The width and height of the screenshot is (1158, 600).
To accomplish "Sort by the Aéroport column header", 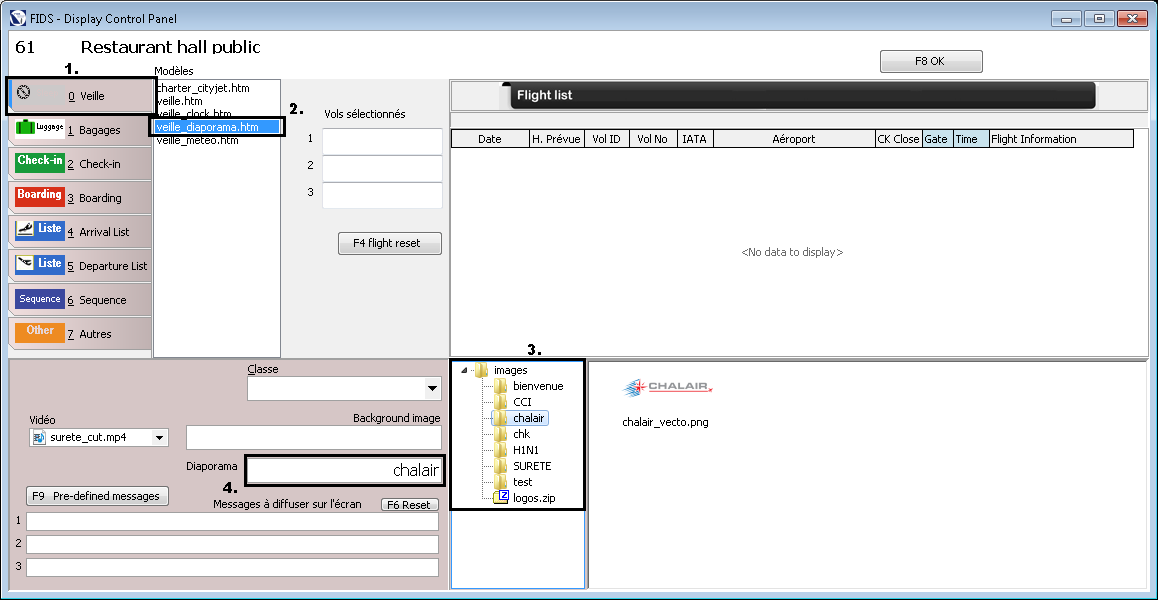I will pos(793,139).
